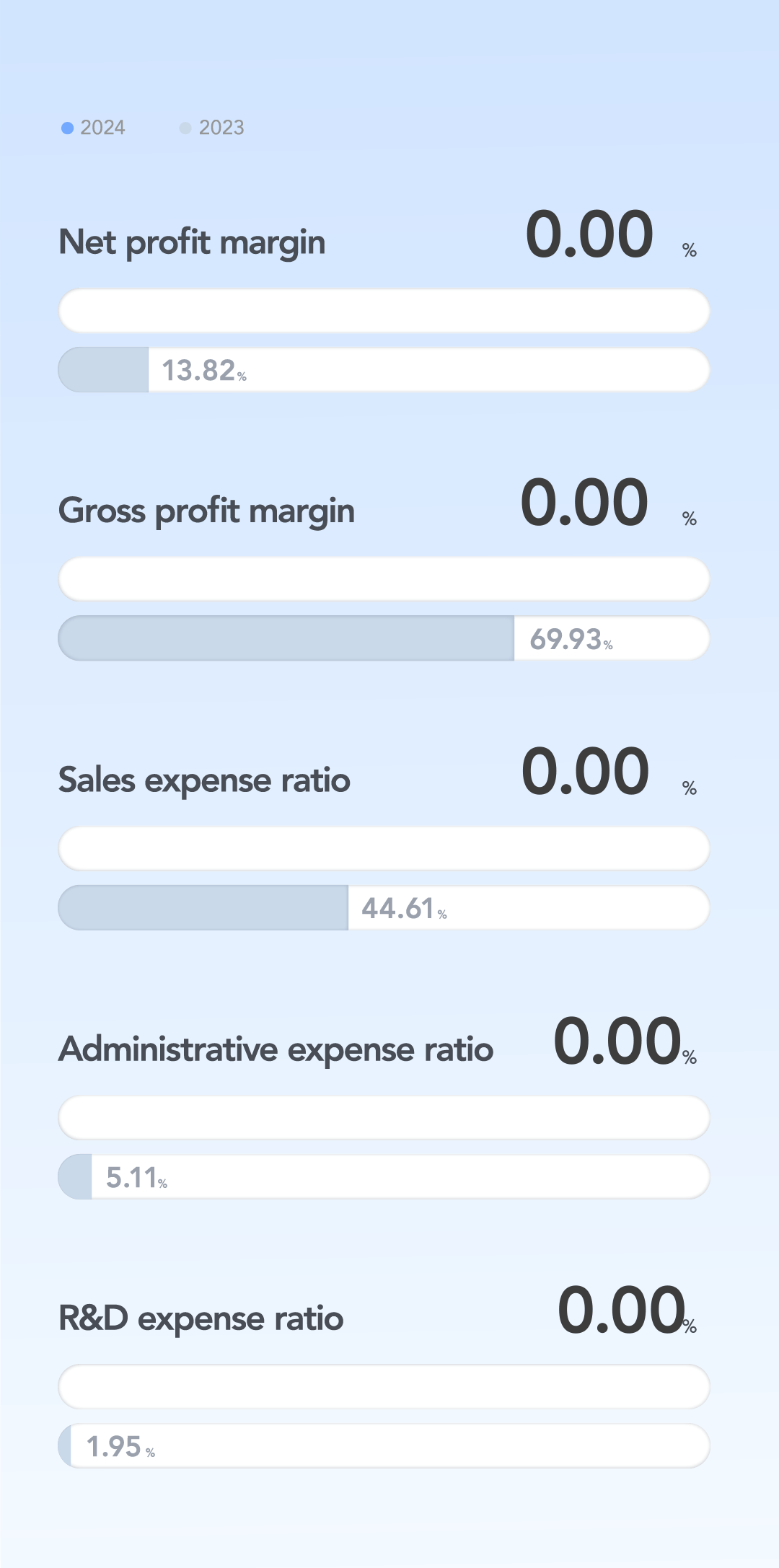The image size is (779, 1568).
Task: Click the empty 2024 Net profit margin bar
Action: click(384, 311)
